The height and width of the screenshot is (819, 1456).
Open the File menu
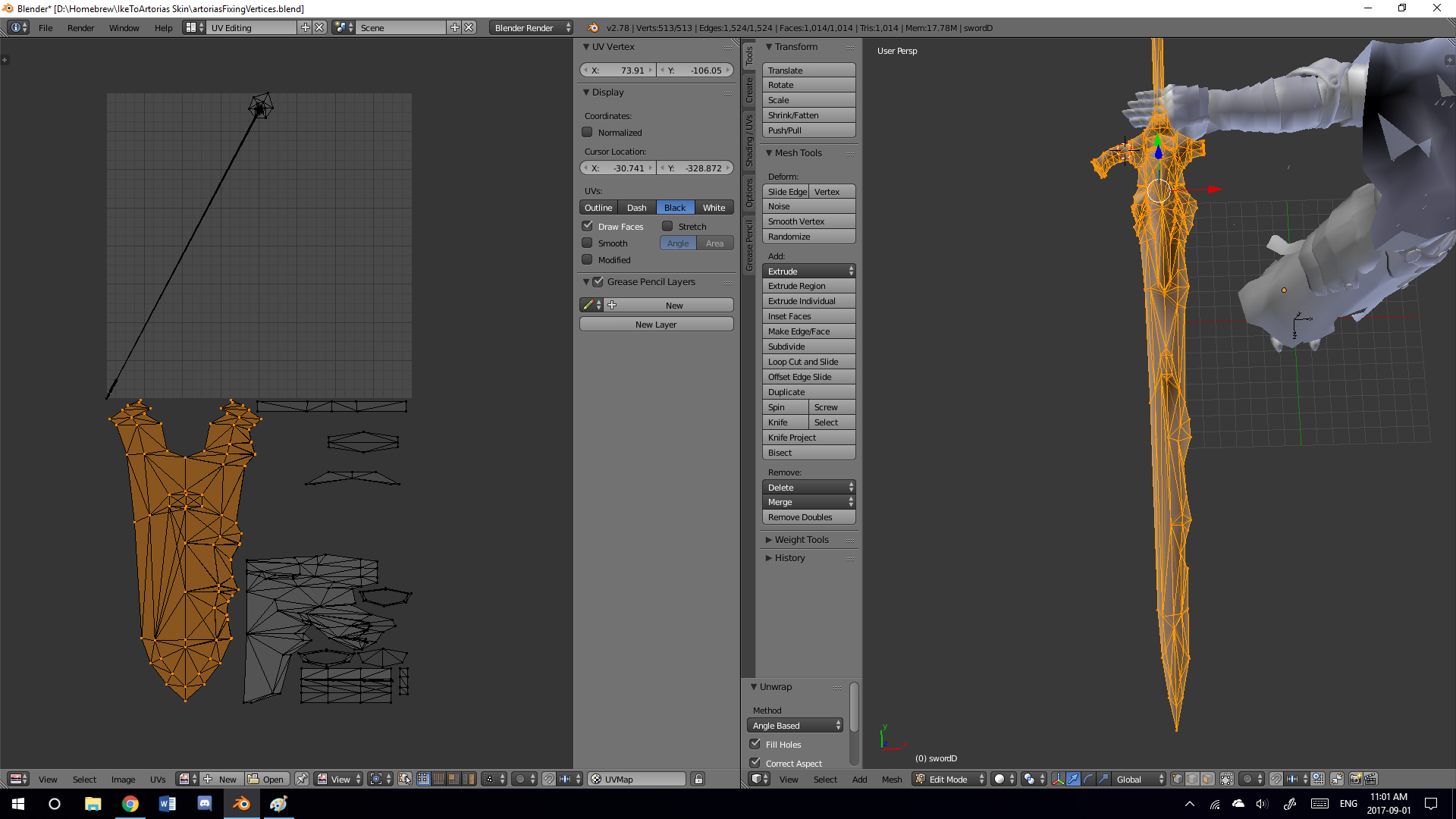tap(45, 27)
